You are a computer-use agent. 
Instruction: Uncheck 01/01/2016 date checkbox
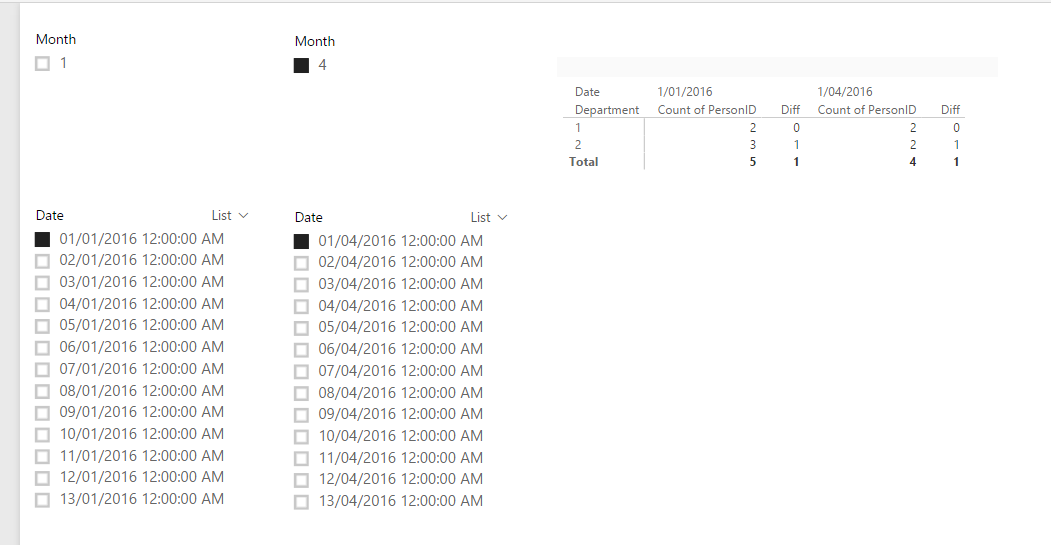click(x=42, y=239)
